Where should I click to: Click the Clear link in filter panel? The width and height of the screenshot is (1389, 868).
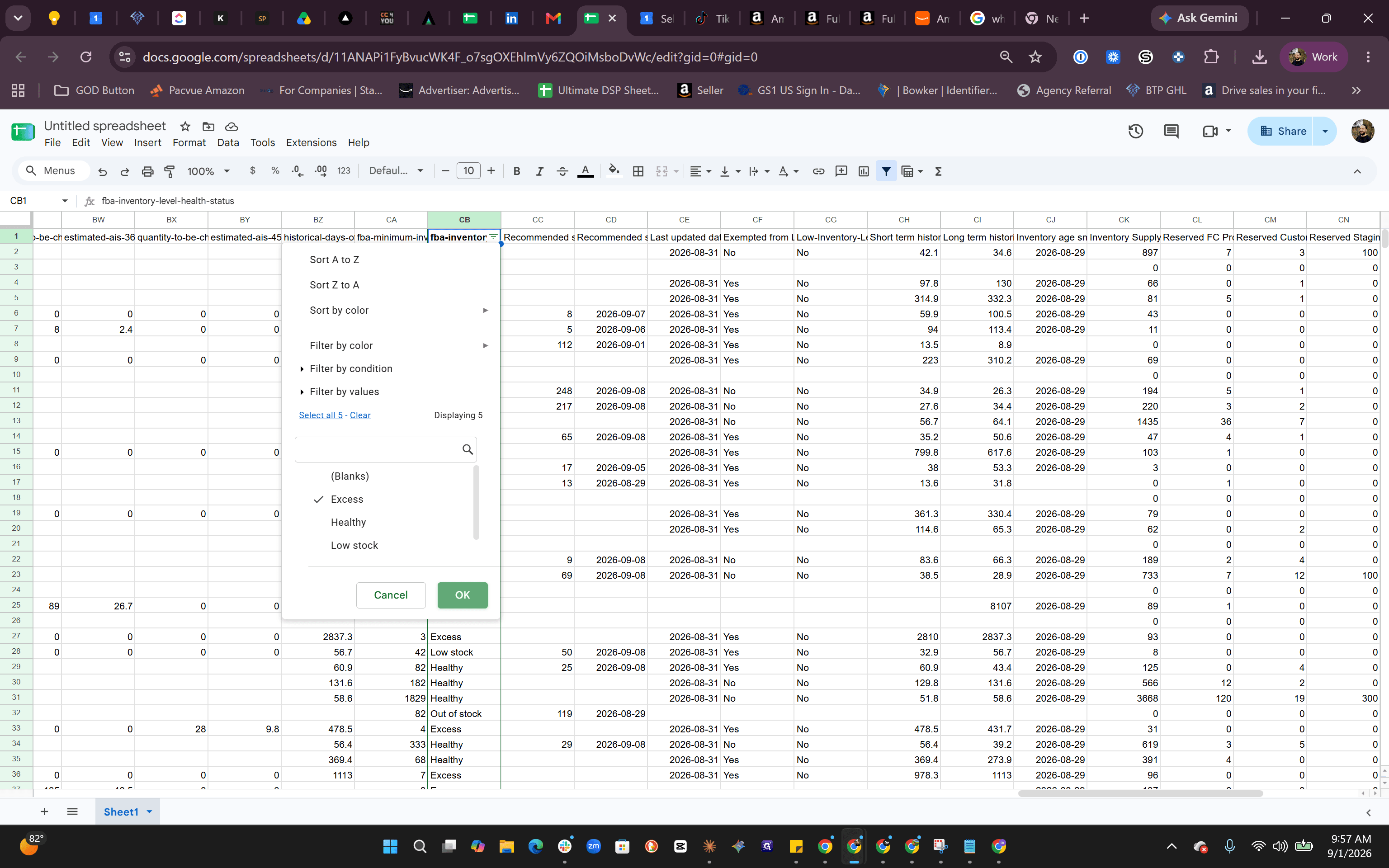point(360,415)
